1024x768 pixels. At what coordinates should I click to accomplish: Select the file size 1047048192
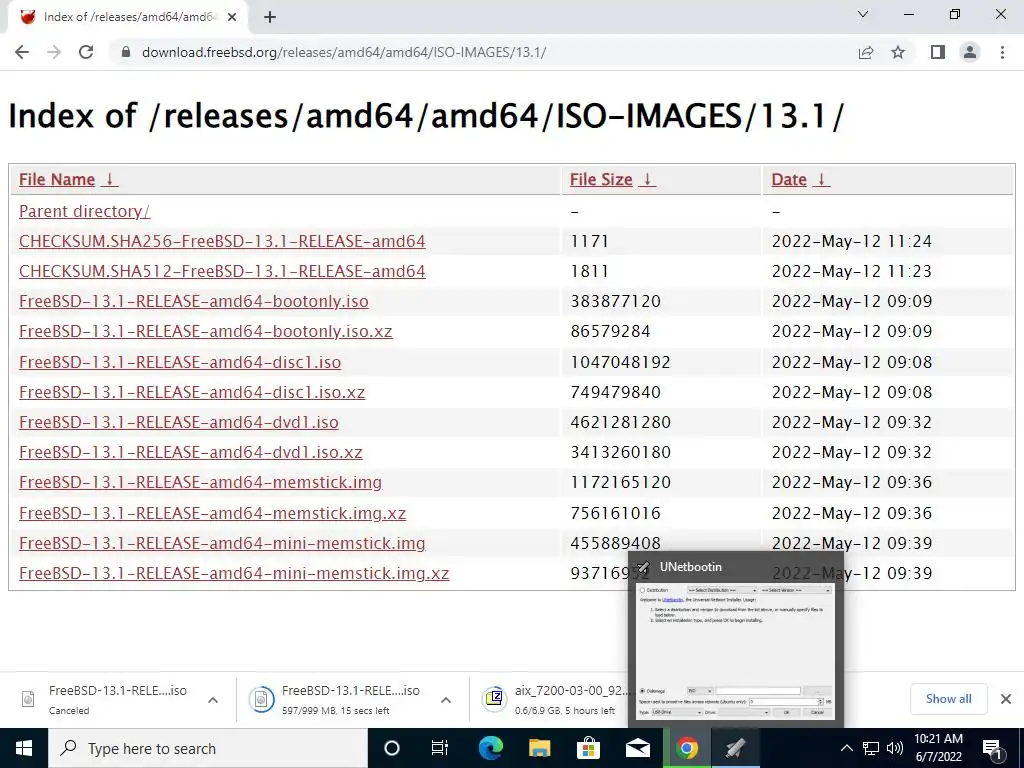(x=620, y=362)
